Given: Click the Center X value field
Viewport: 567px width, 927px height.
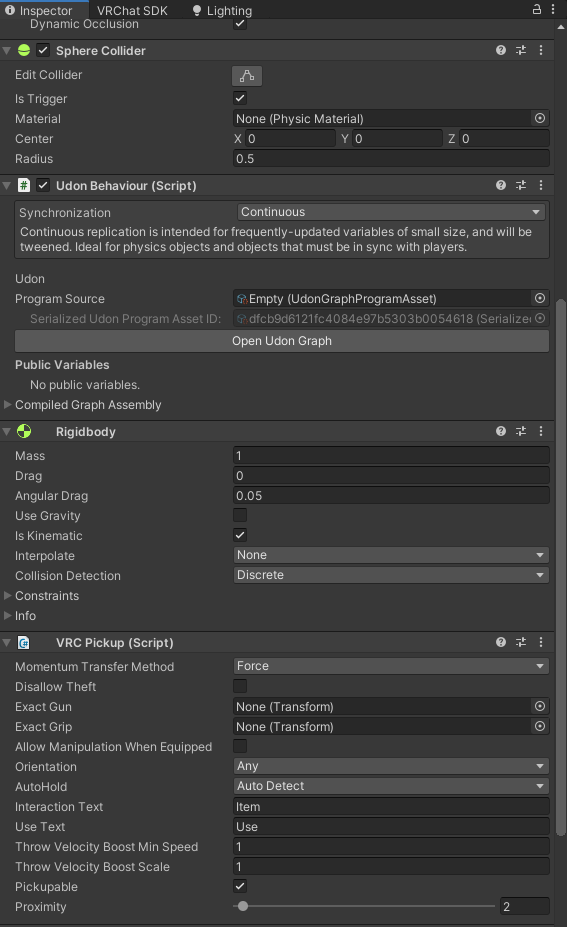Looking at the screenshot, I should point(290,138).
